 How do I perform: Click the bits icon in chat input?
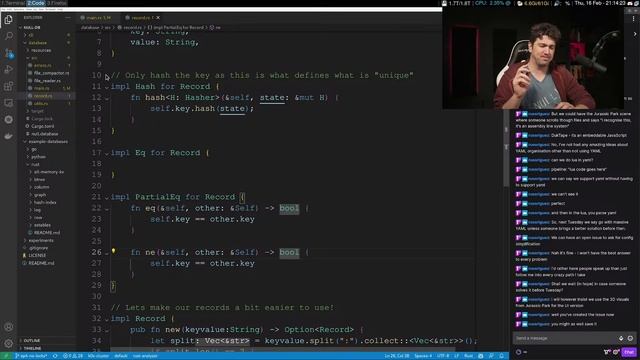(x=621, y=338)
